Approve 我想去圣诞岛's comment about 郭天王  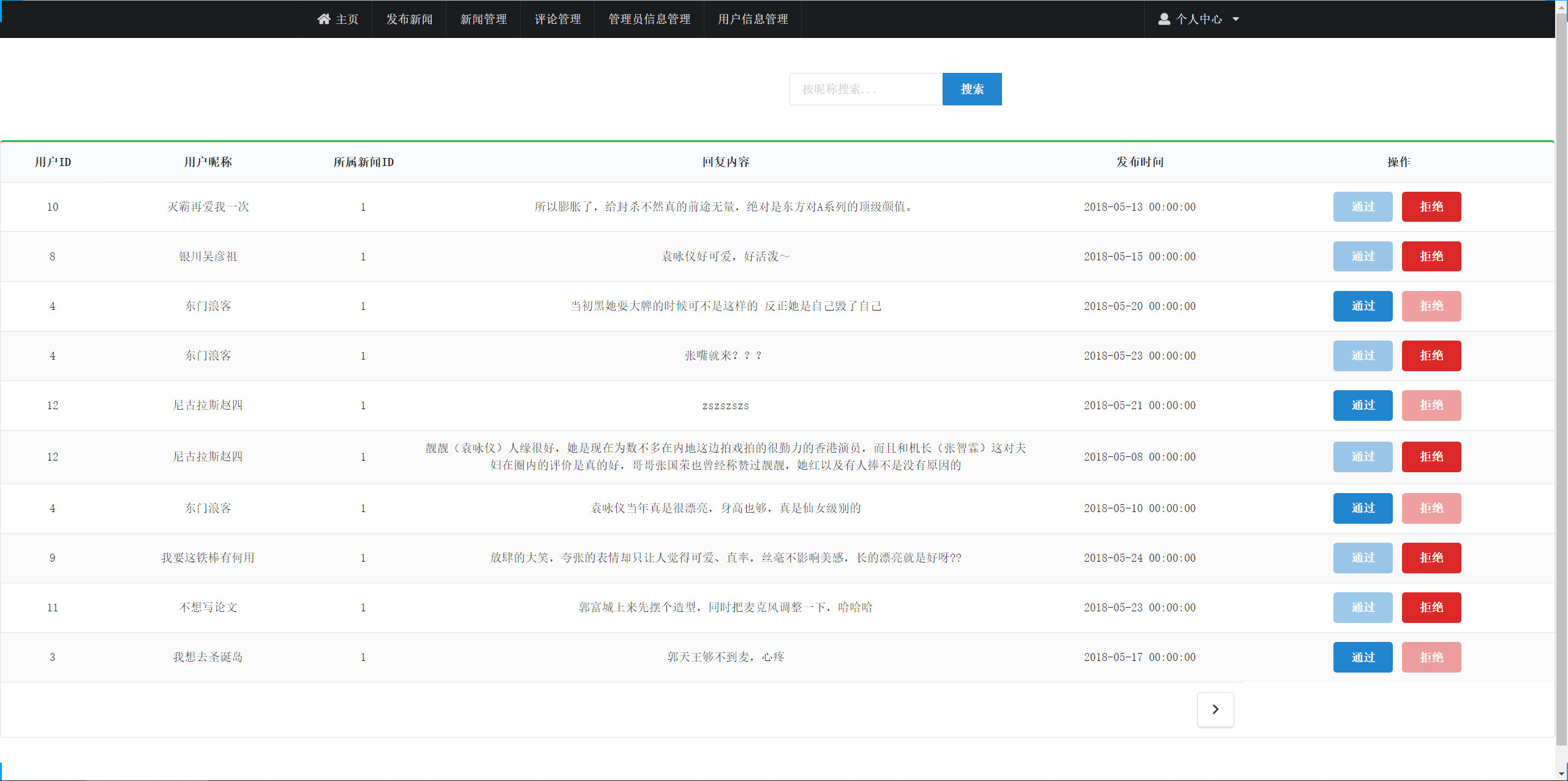coord(1362,657)
